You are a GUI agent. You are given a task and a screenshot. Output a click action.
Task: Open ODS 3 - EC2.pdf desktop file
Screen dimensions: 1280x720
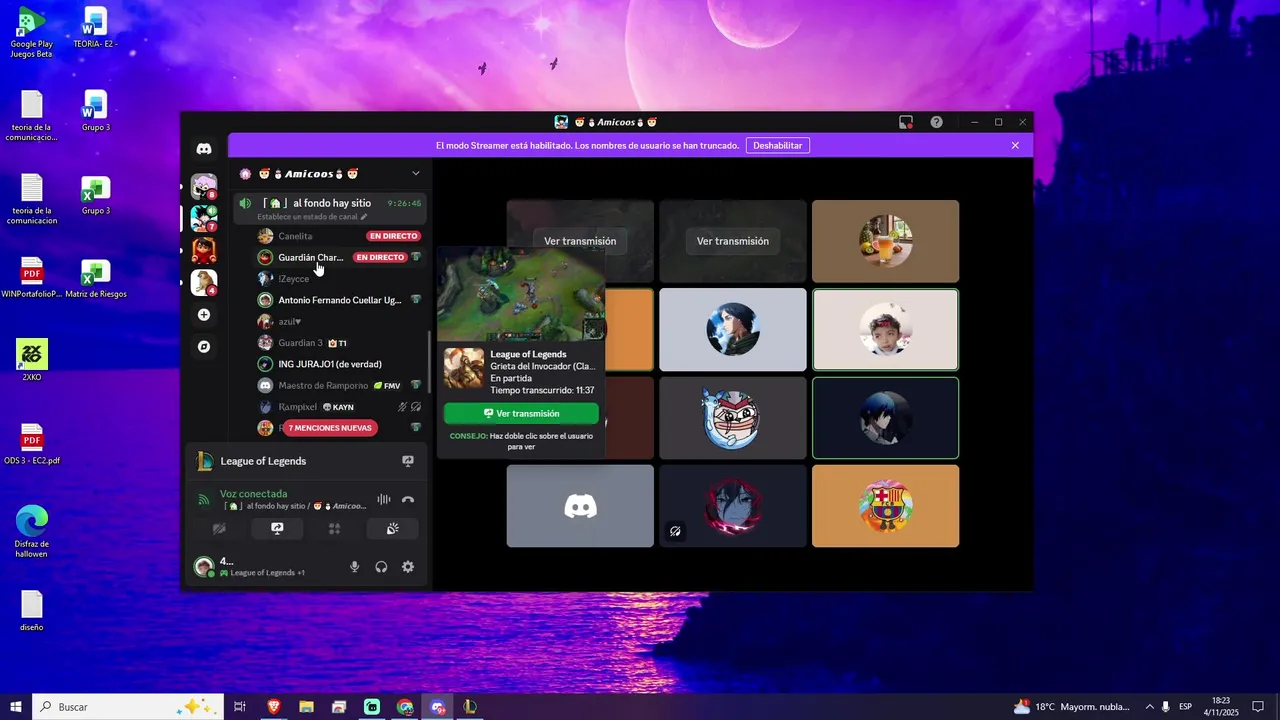(x=32, y=445)
